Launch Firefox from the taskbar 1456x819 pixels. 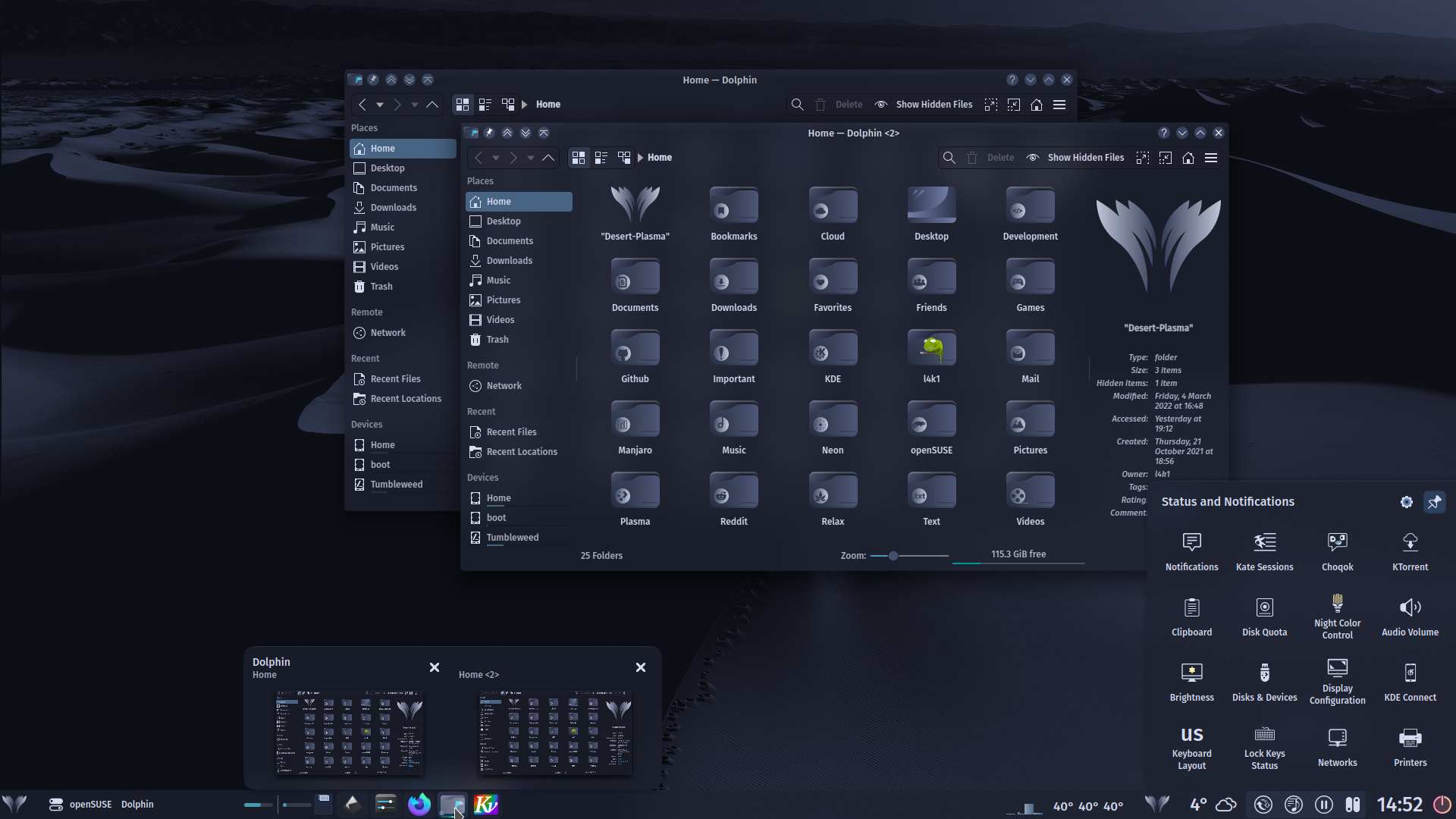click(x=419, y=804)
